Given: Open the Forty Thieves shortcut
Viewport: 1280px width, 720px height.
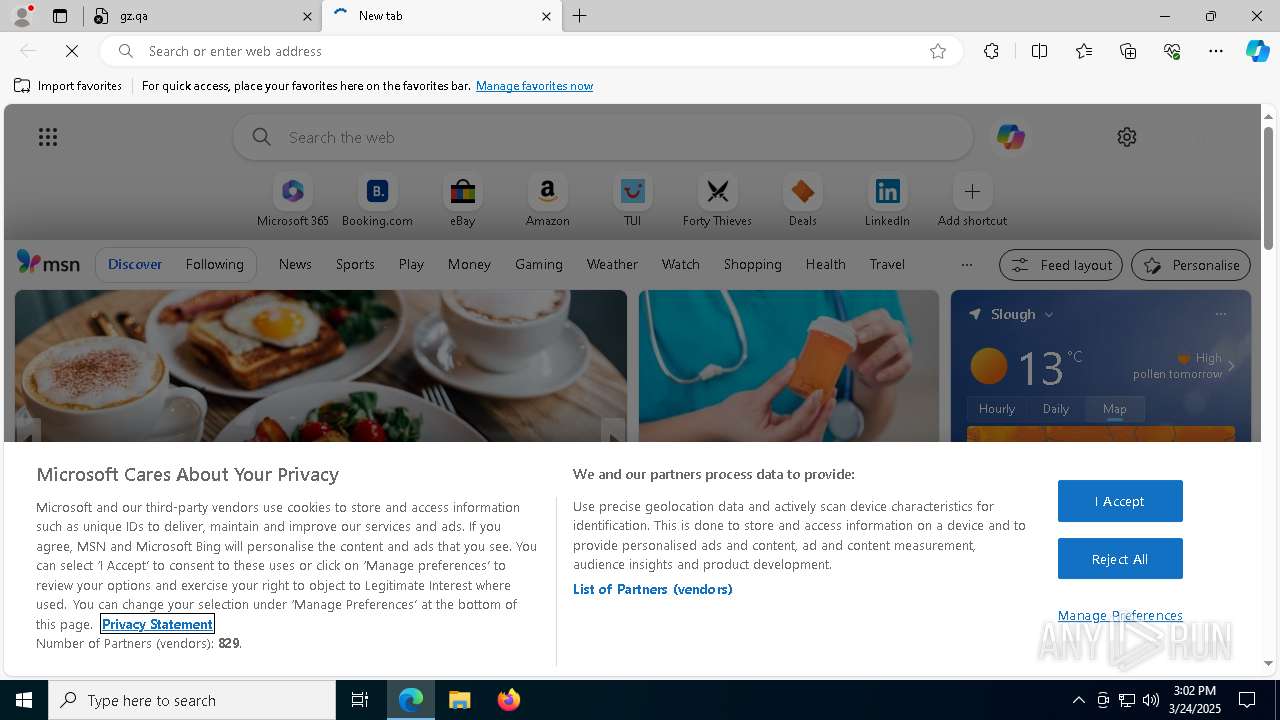Looking at the screenshot, I should [x=717, y=201].
